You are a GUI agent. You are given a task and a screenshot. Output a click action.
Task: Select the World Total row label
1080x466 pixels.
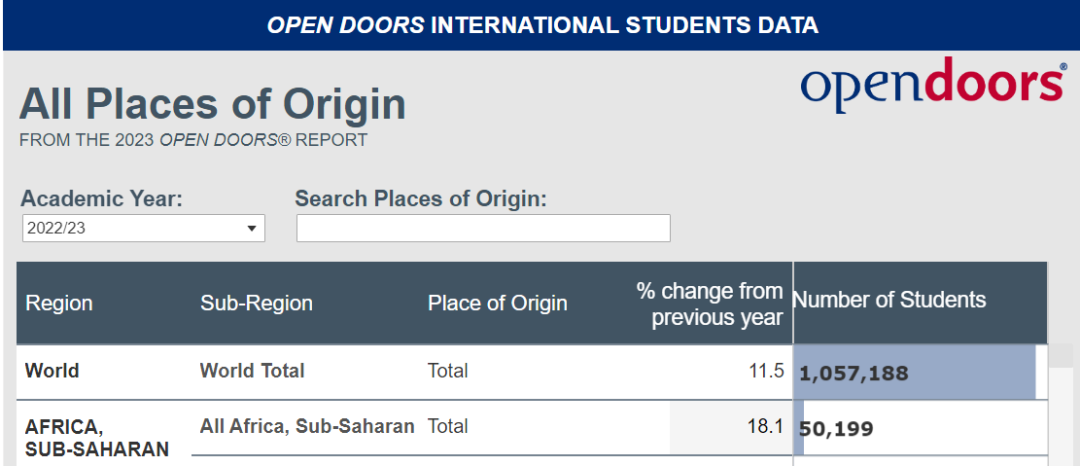point(252,371)
